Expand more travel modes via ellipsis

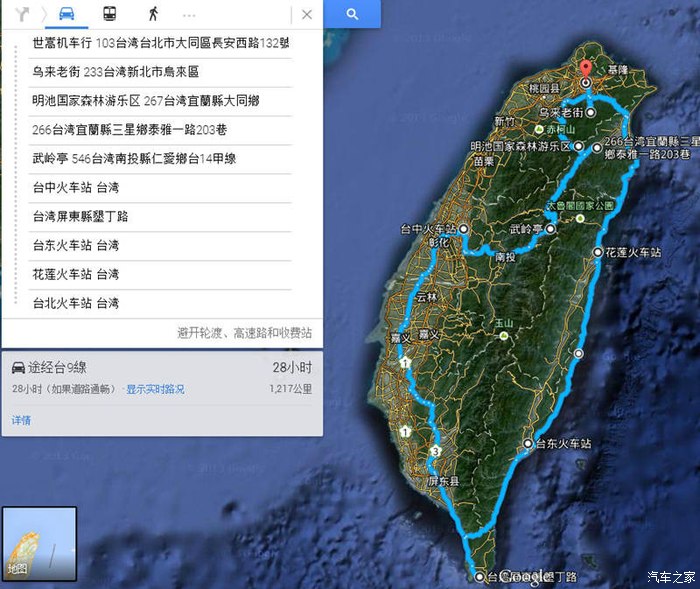tap(189, 15)
